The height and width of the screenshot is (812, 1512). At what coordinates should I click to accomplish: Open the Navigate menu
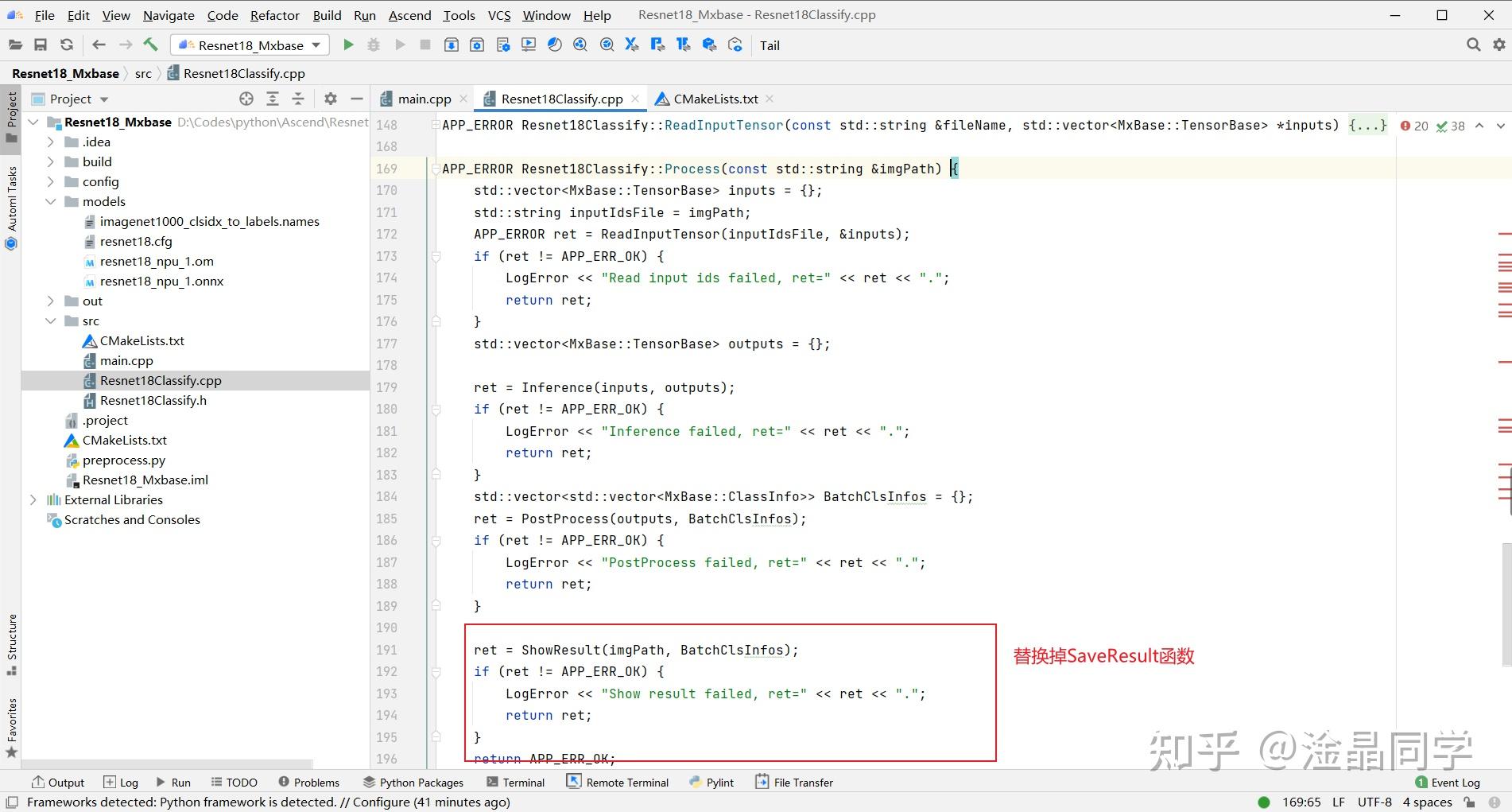(169, 15)
